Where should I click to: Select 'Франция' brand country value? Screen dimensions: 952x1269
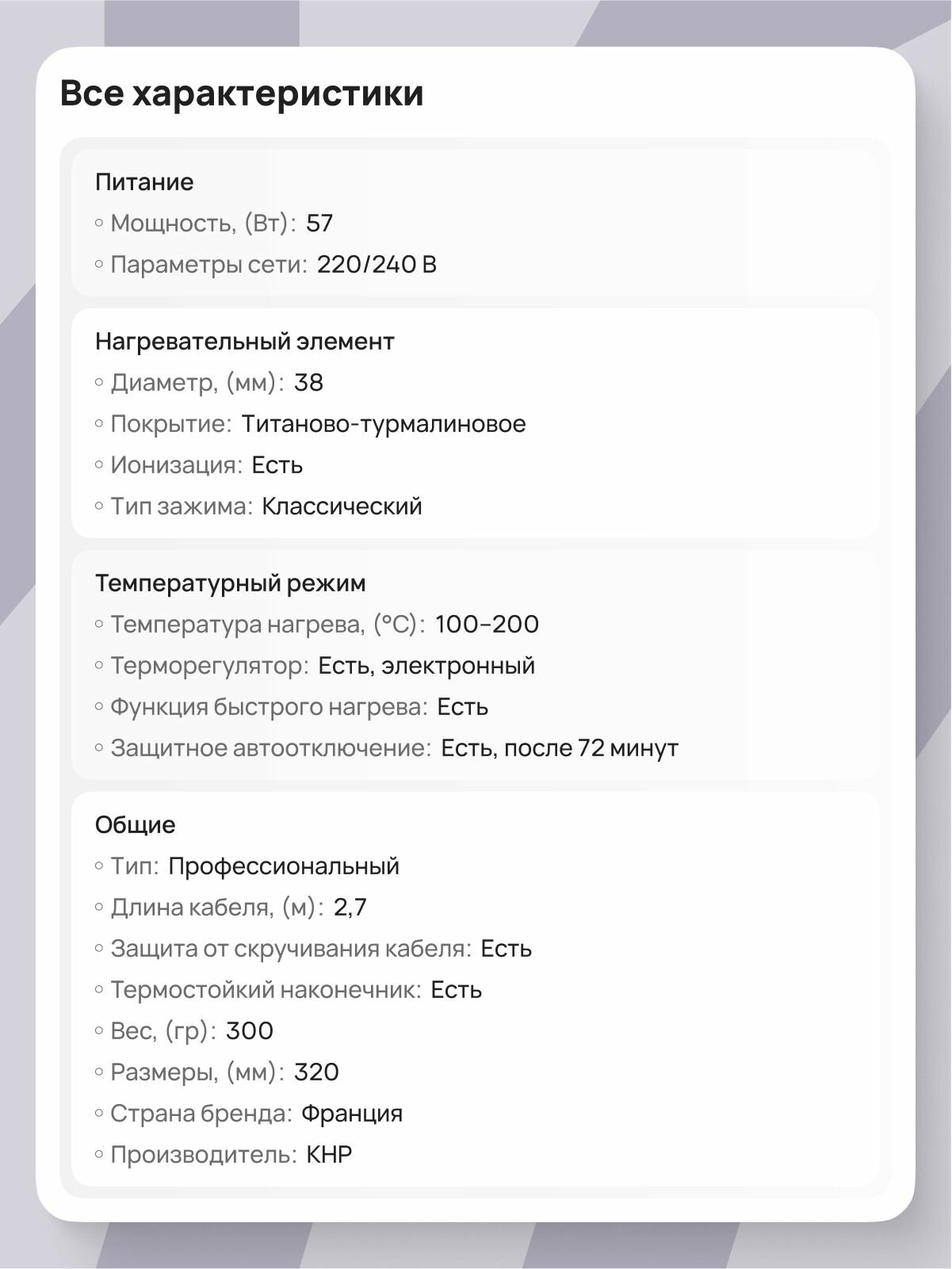coord(352,1114)
